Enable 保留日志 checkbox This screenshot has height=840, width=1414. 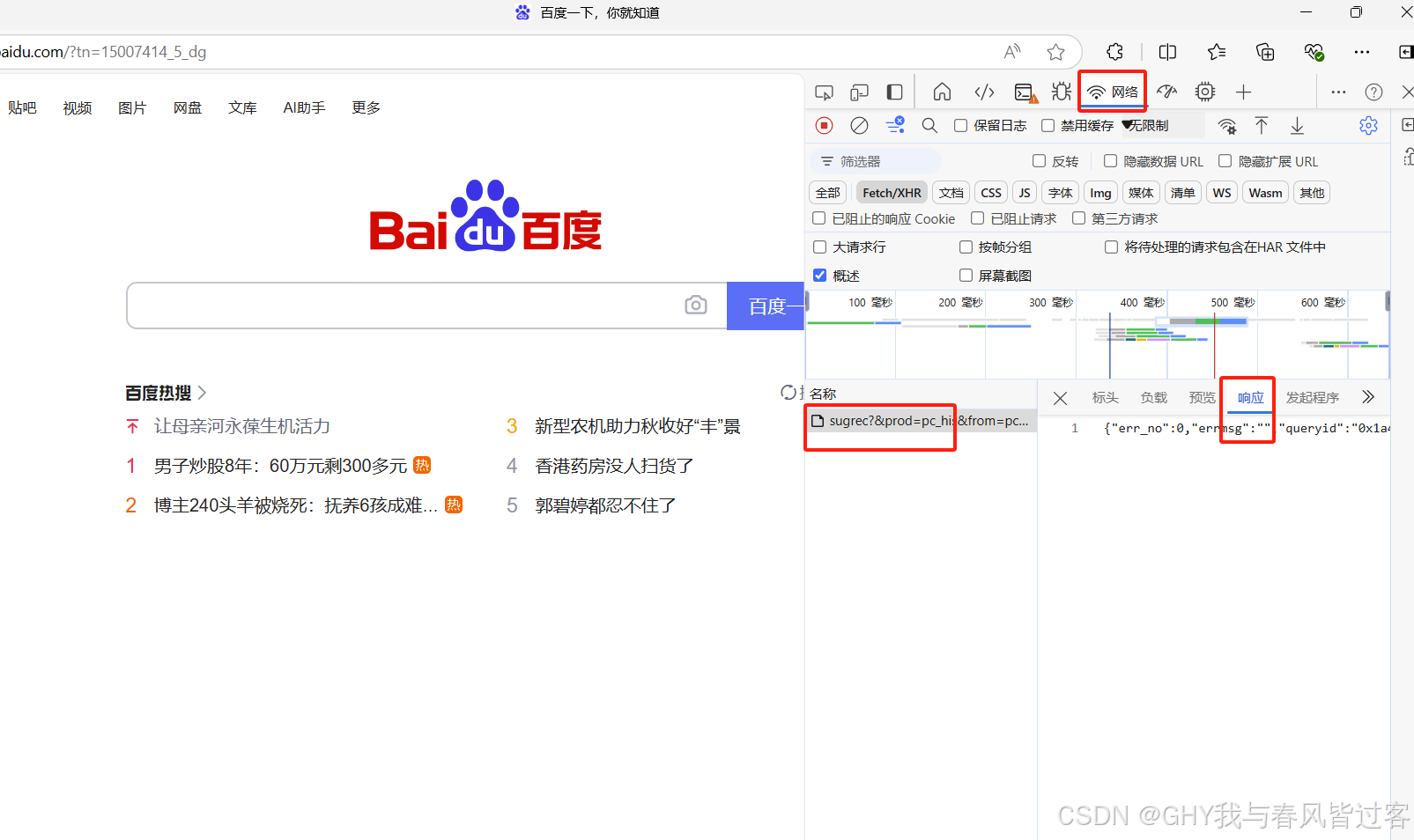[x=961, y=126]
